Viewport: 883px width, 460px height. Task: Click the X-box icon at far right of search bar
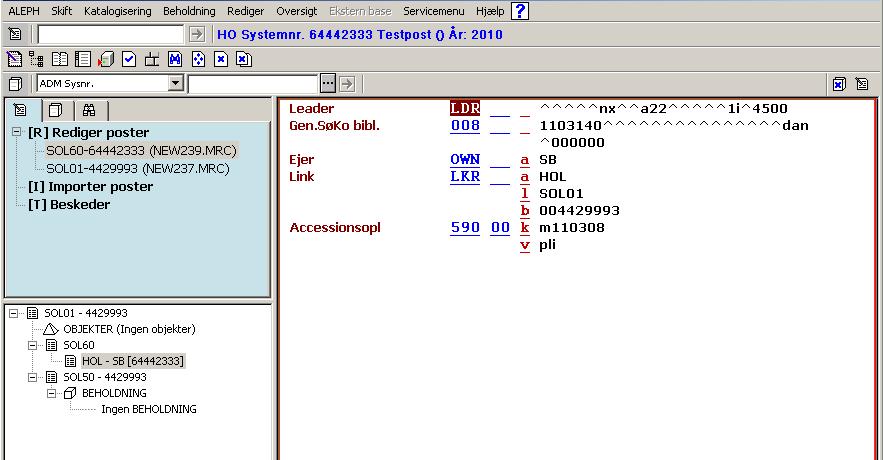pyautogui.click(x=839, y=84)
